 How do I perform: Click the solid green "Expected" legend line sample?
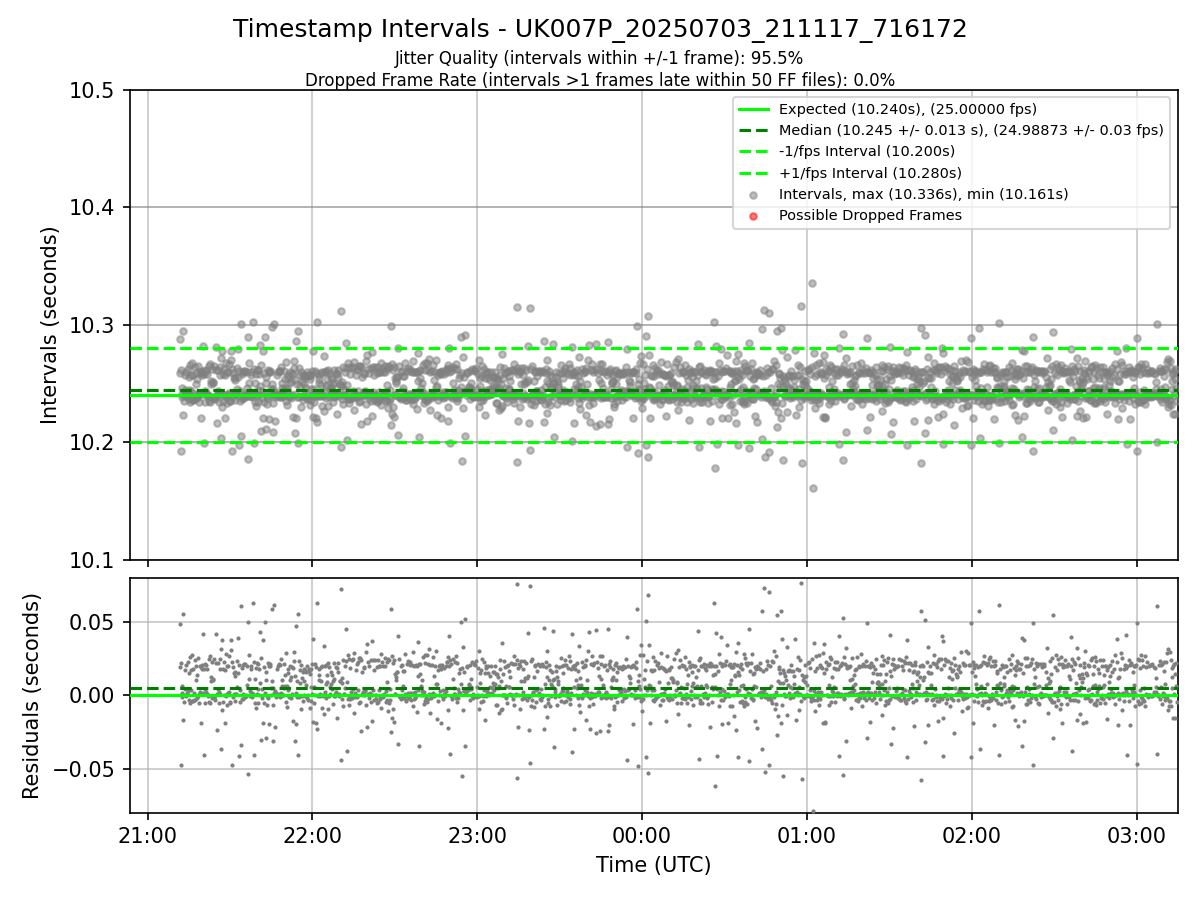click(754, 109)
